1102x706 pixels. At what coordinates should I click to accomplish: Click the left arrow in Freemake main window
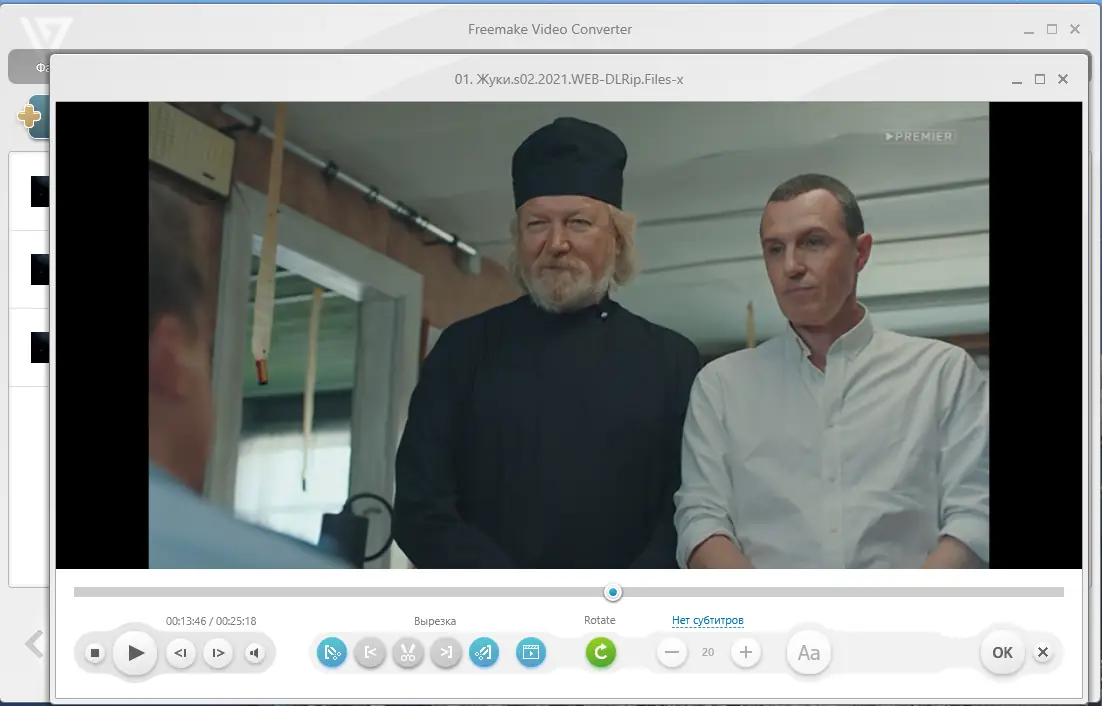34,643
